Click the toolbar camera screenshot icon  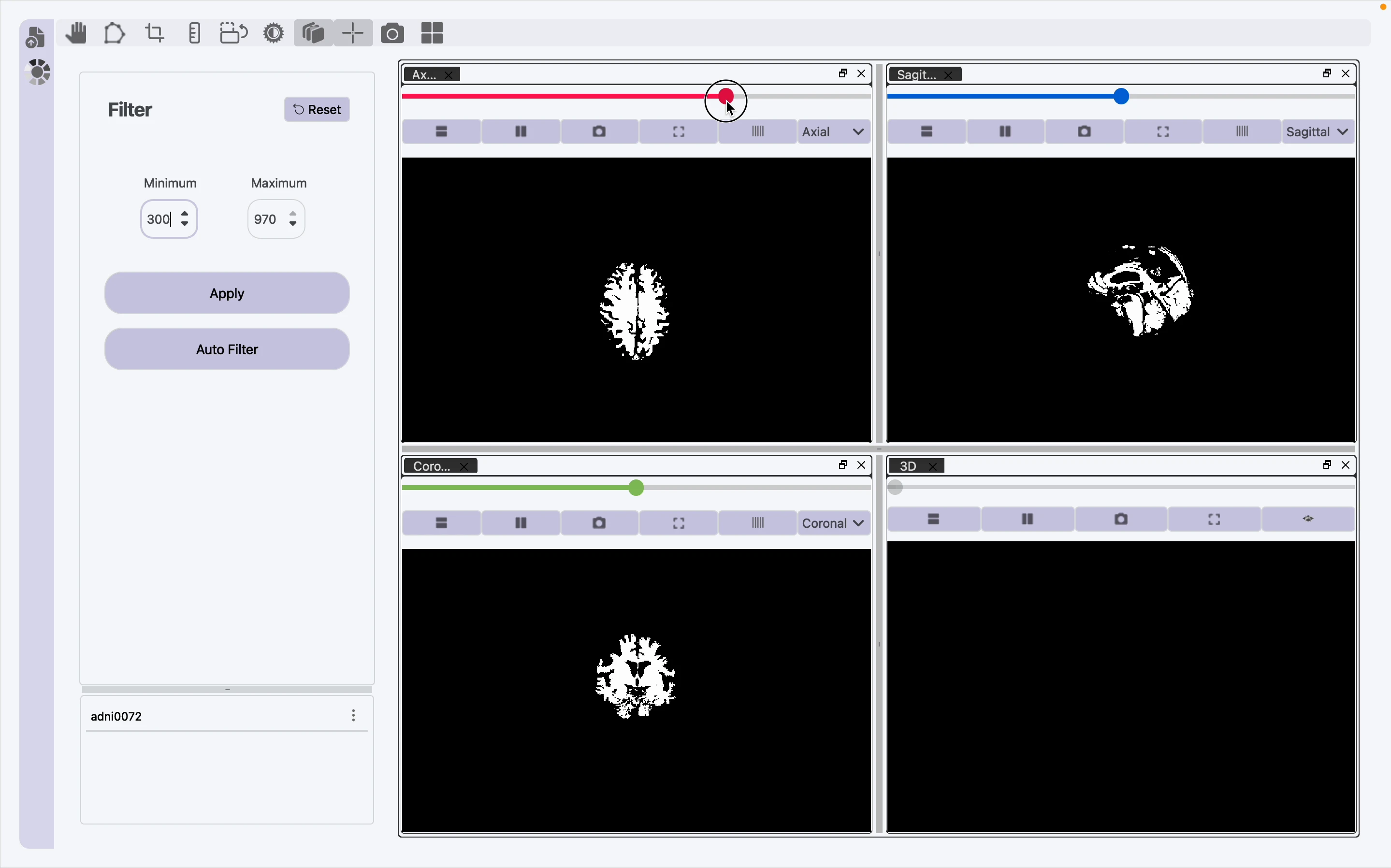[x=392, y=33]
